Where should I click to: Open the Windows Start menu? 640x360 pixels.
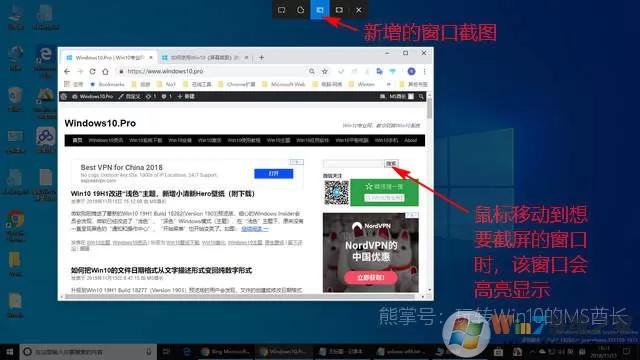[x=9, y=351]
